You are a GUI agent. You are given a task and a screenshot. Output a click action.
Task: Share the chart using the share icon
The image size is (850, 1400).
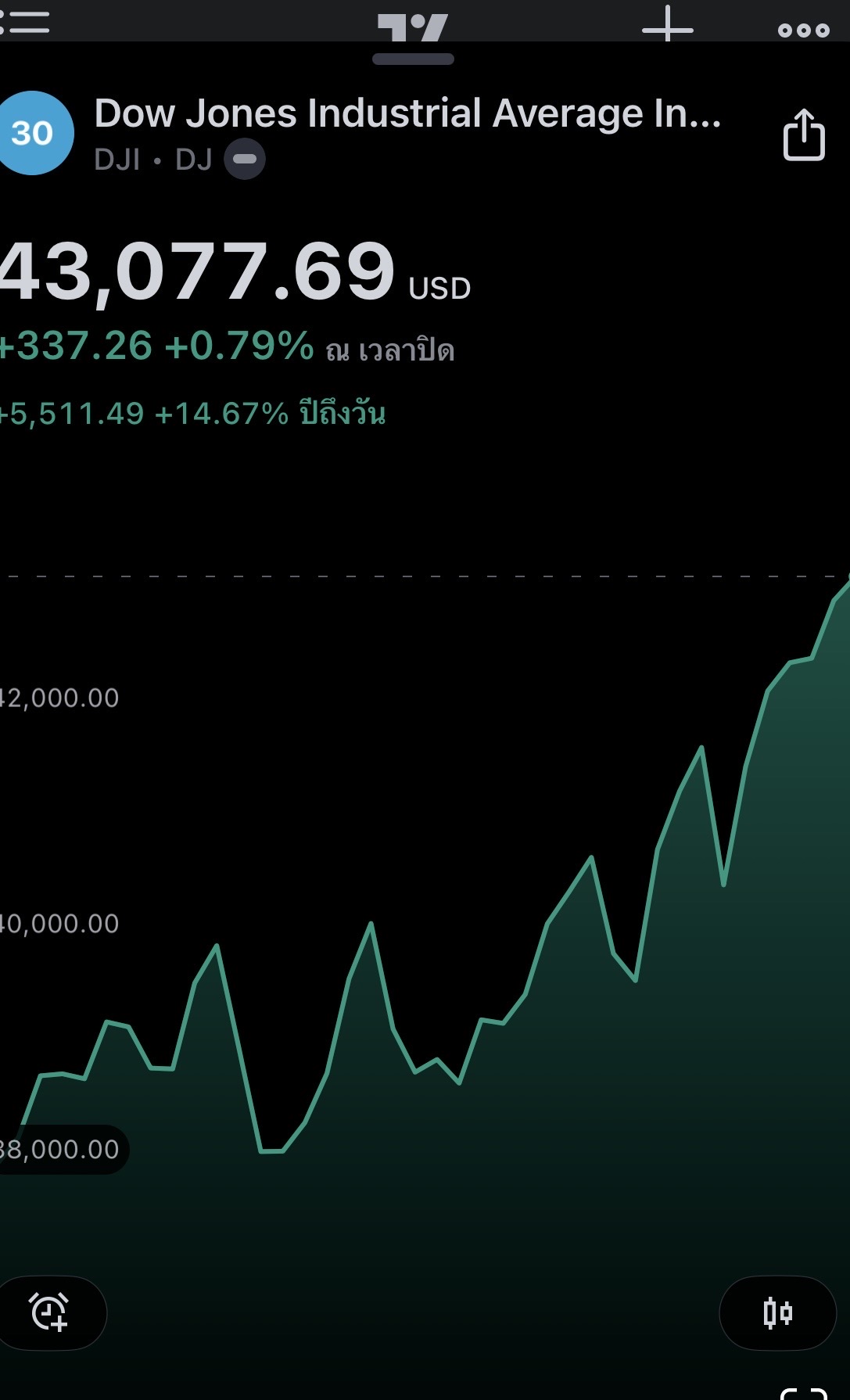804,135
